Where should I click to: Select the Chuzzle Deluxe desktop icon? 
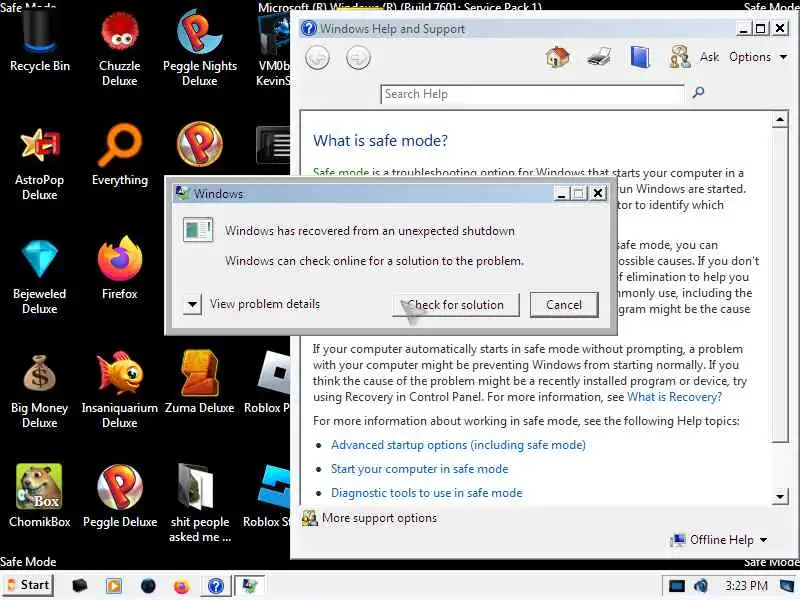point(119,48)
